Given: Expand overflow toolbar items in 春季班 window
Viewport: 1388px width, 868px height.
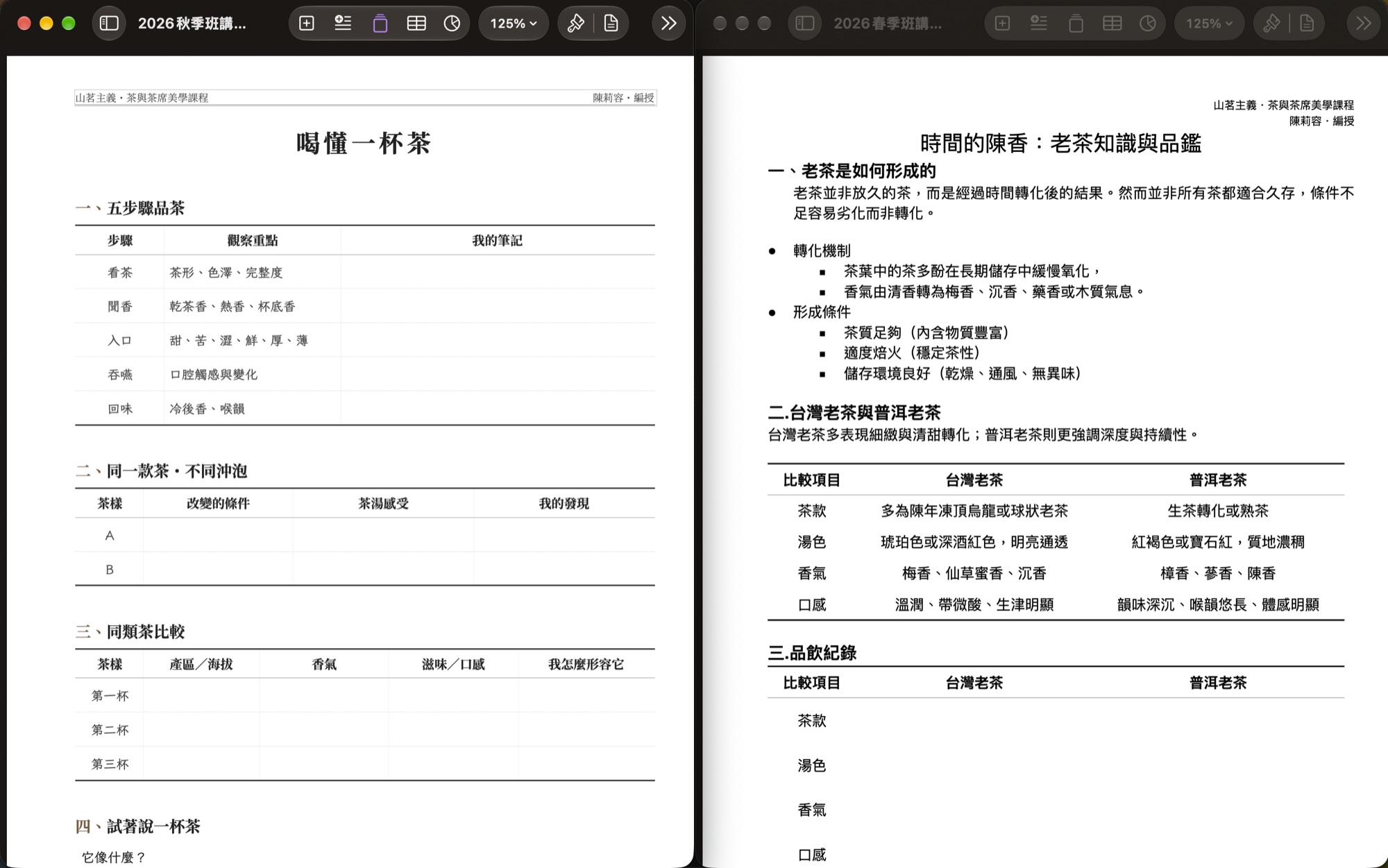Looking at the screenshot, I should 1364,24.
